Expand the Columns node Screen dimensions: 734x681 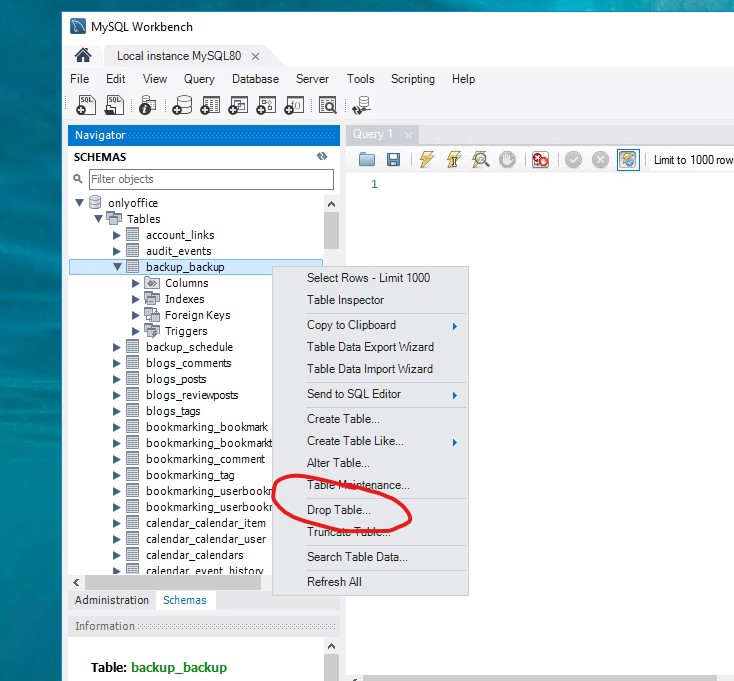click(136, 283)
